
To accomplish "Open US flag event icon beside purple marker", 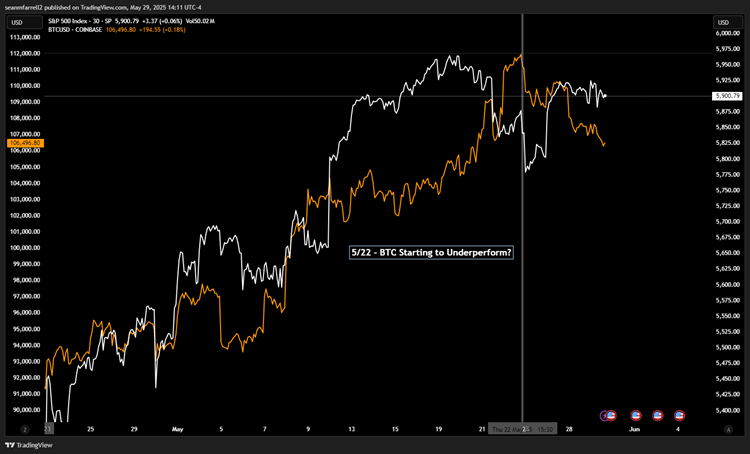I will (x=611, y=415).
